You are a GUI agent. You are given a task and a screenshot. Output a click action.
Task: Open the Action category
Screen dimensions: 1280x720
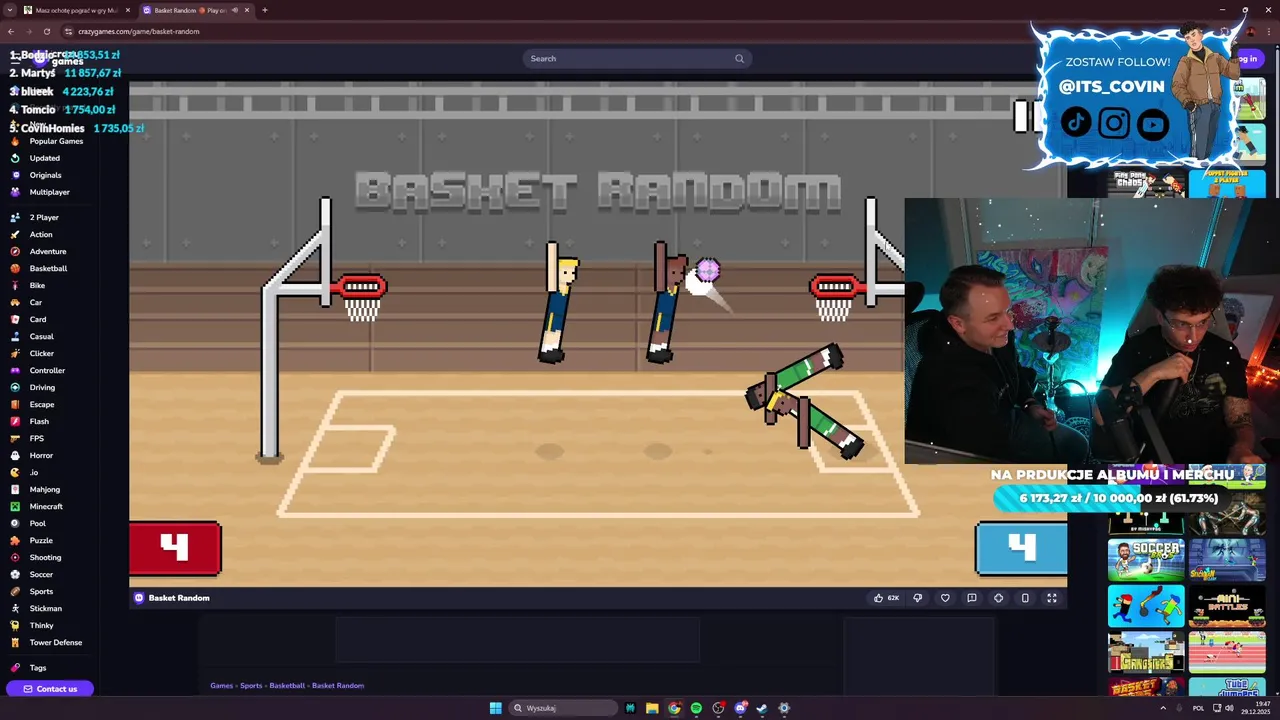[x=41, y=234]
